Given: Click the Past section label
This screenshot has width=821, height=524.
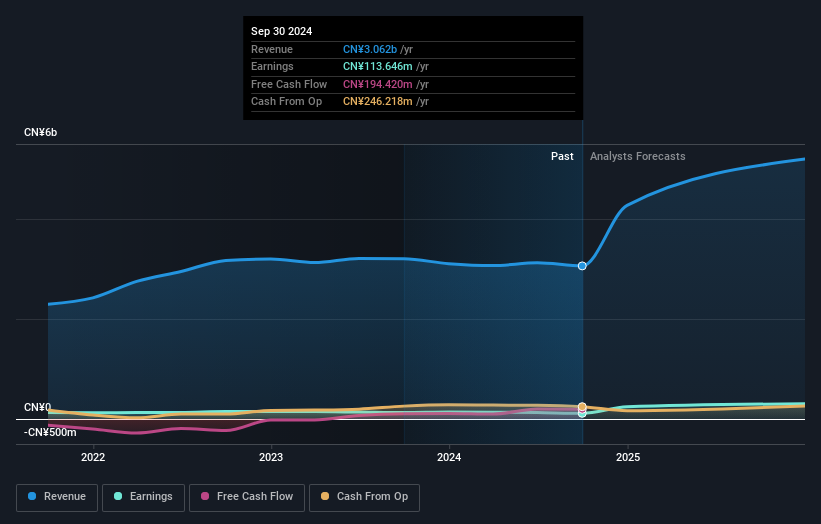Looking at the screenshot, I should pyautogui.click(x=562, y=156).
